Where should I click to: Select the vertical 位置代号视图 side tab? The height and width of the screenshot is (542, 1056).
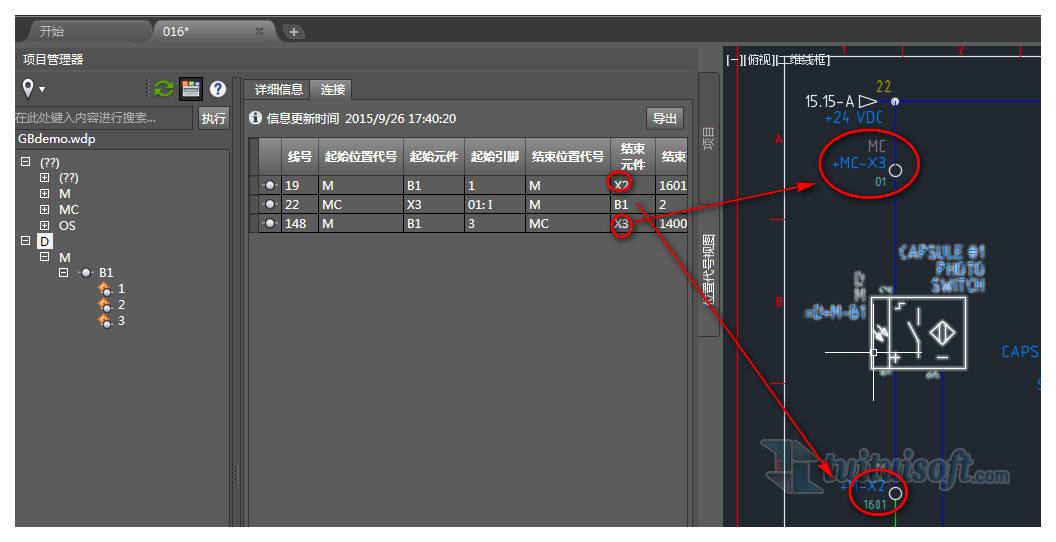tap(708, 269)
